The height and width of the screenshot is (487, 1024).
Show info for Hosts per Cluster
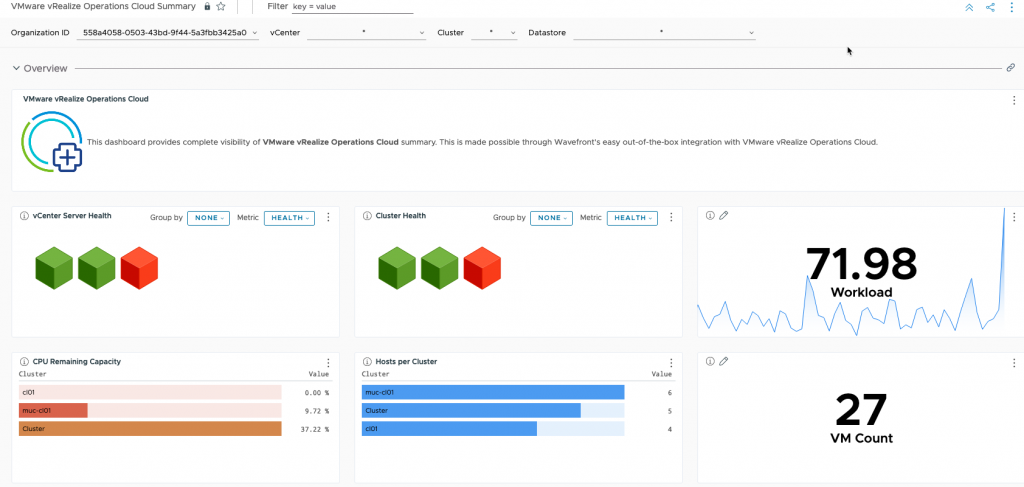367,362
